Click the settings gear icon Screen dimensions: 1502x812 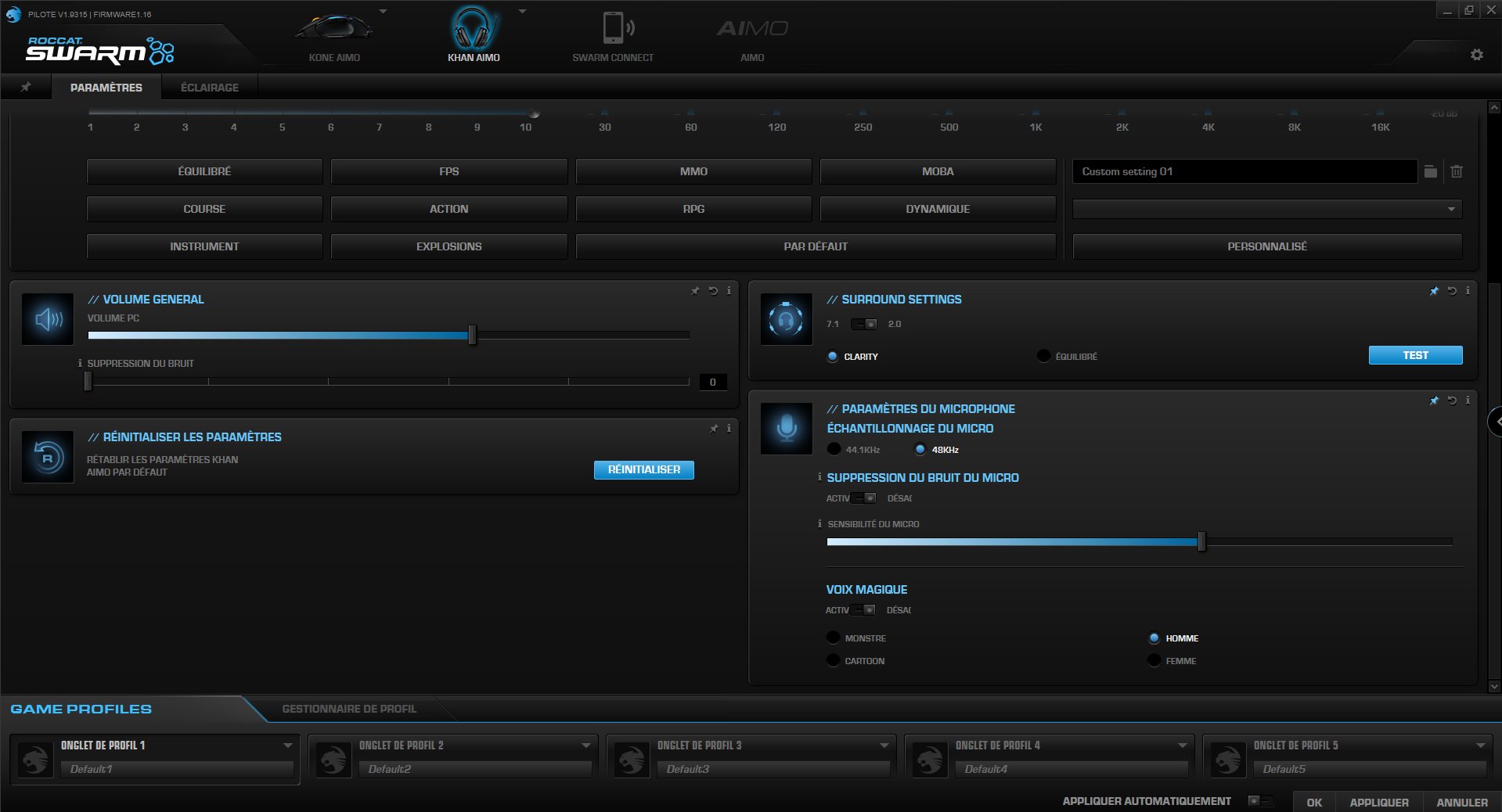pyautogui.click(x=1477, y=55)
